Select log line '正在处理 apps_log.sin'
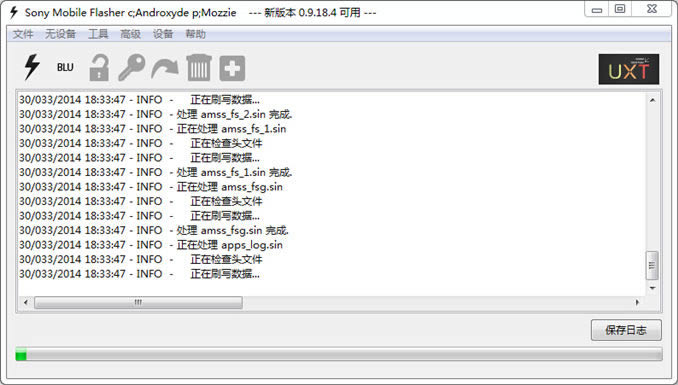Viewport: 678px width, 385px height. (151, 245)
